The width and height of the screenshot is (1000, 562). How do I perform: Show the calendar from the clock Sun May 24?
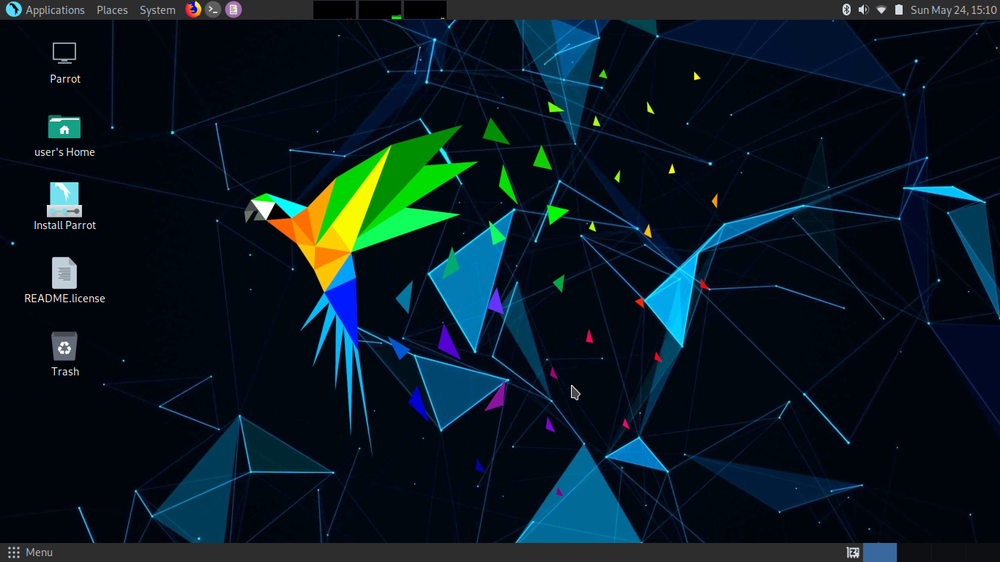tap(953, 10)
